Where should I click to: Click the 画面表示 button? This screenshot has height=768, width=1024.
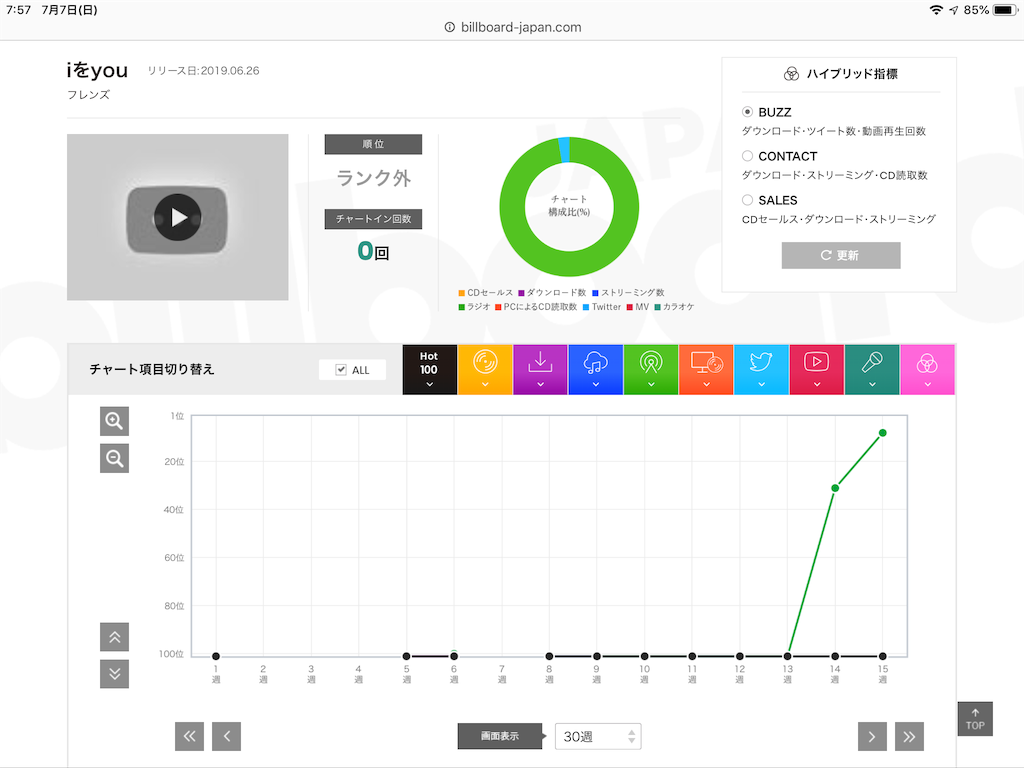[500, 736]
